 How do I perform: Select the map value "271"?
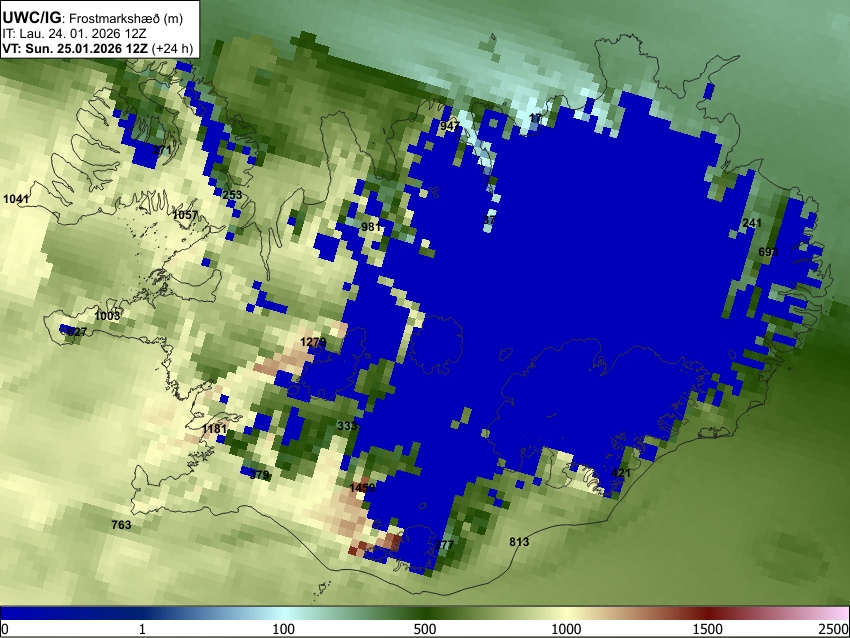[162, 150]
